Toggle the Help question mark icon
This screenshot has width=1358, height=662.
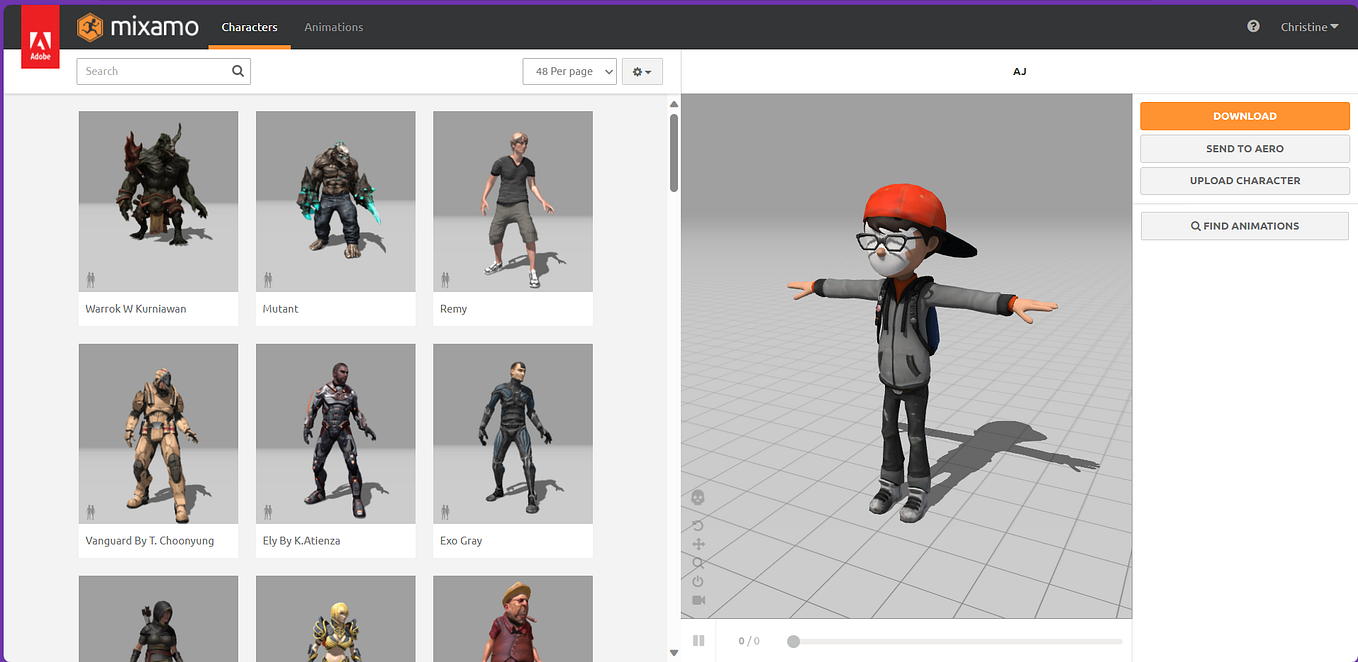(1253, 26)
